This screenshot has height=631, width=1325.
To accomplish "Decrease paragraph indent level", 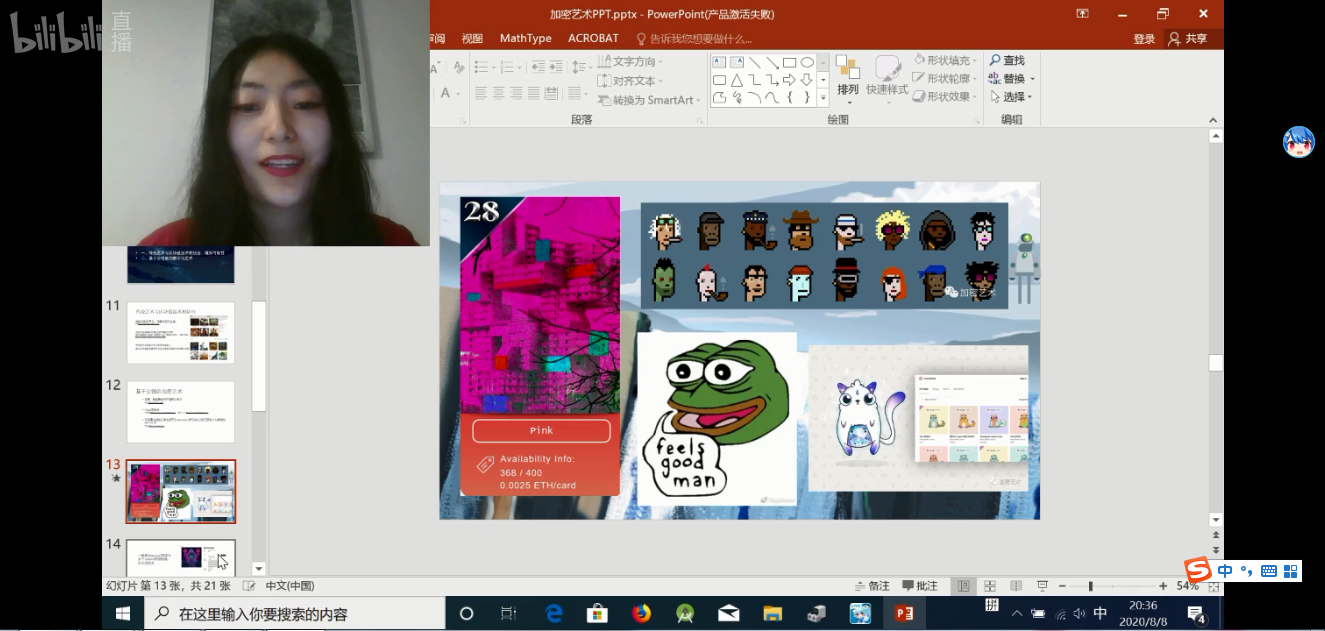I will coord(538,67).
